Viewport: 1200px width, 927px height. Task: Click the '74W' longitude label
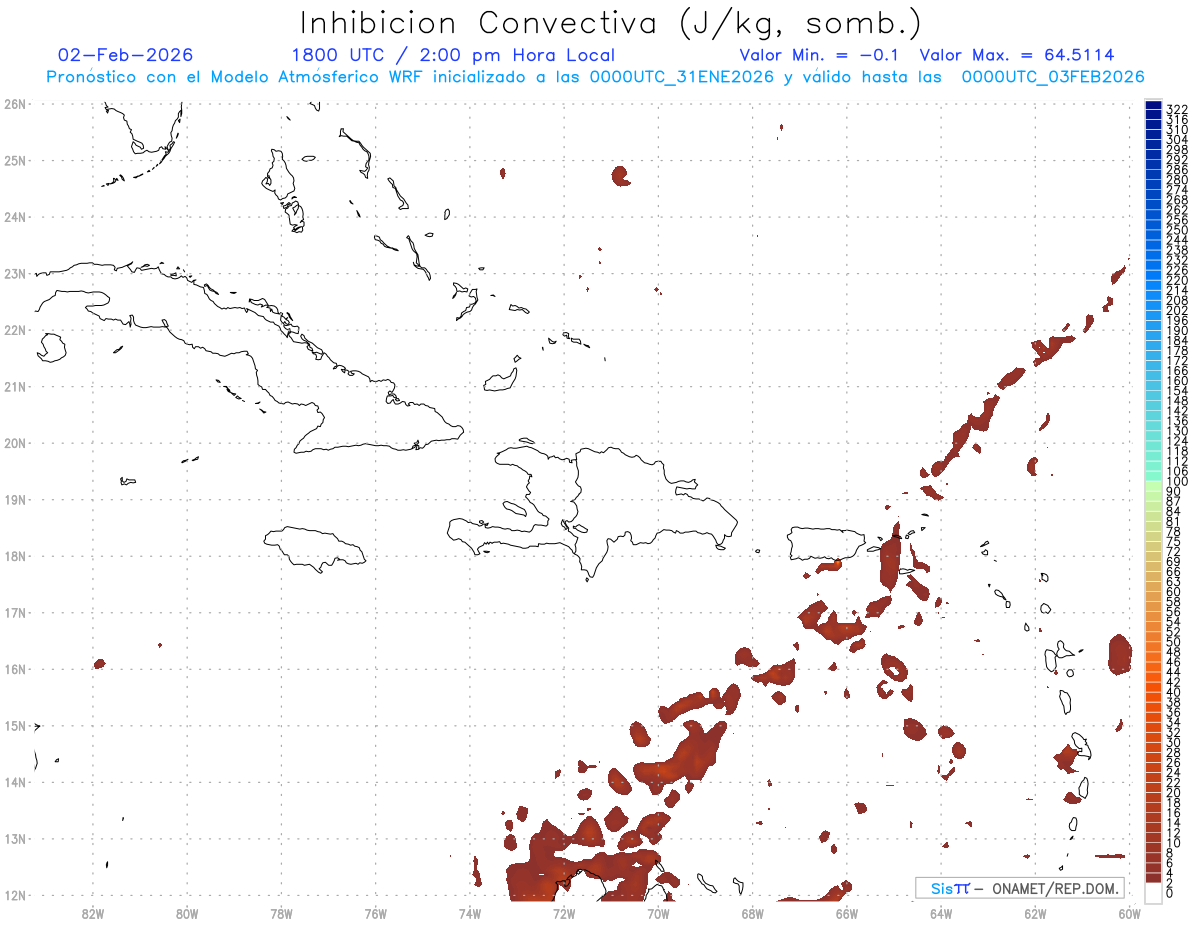(x=470, y=913)
